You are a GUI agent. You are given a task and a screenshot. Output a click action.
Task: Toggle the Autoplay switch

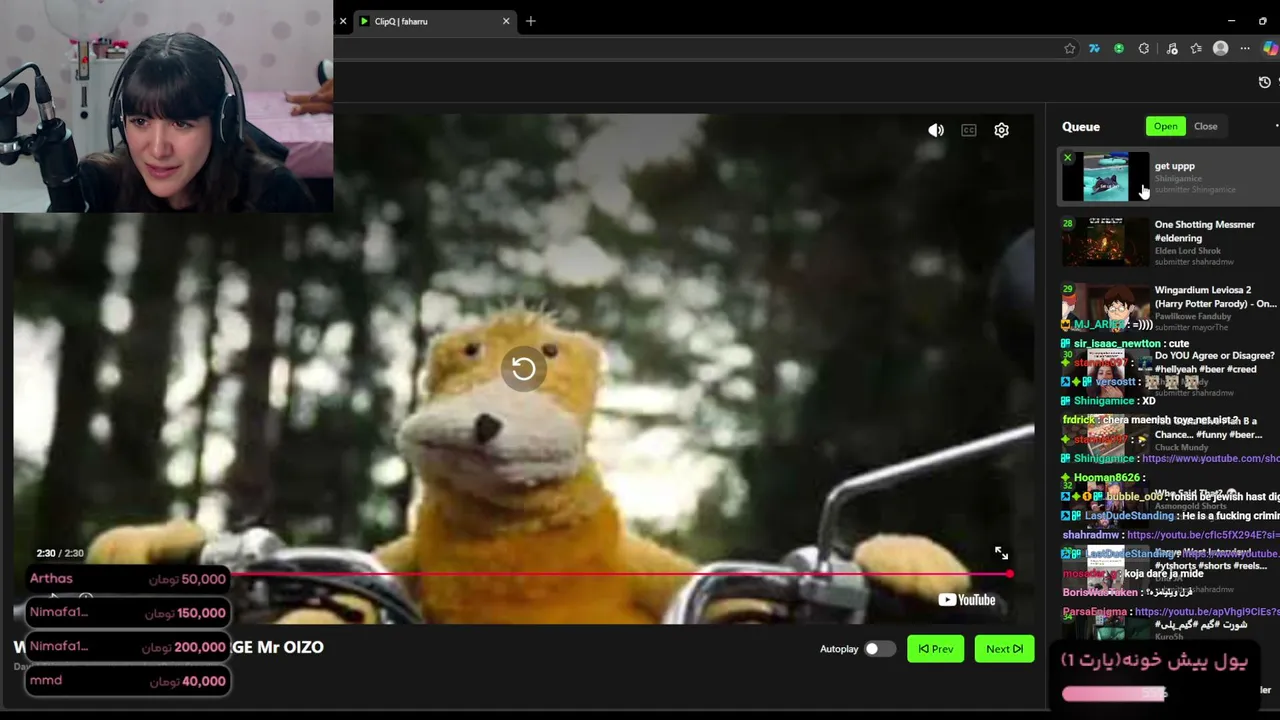coord(879,649)
